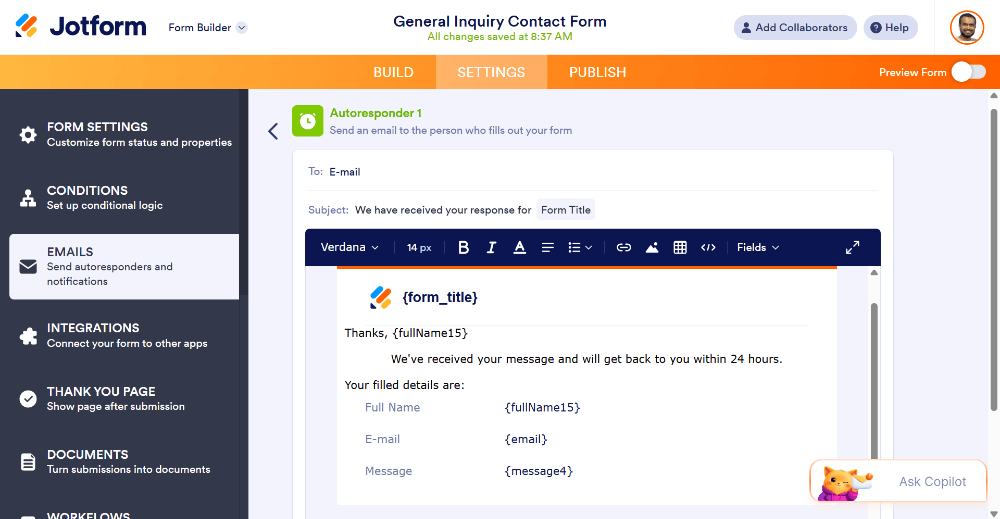Open DOCUMENTS in the sidebar
Viewport: 1000px width, 519px height.
pos(124,462)
